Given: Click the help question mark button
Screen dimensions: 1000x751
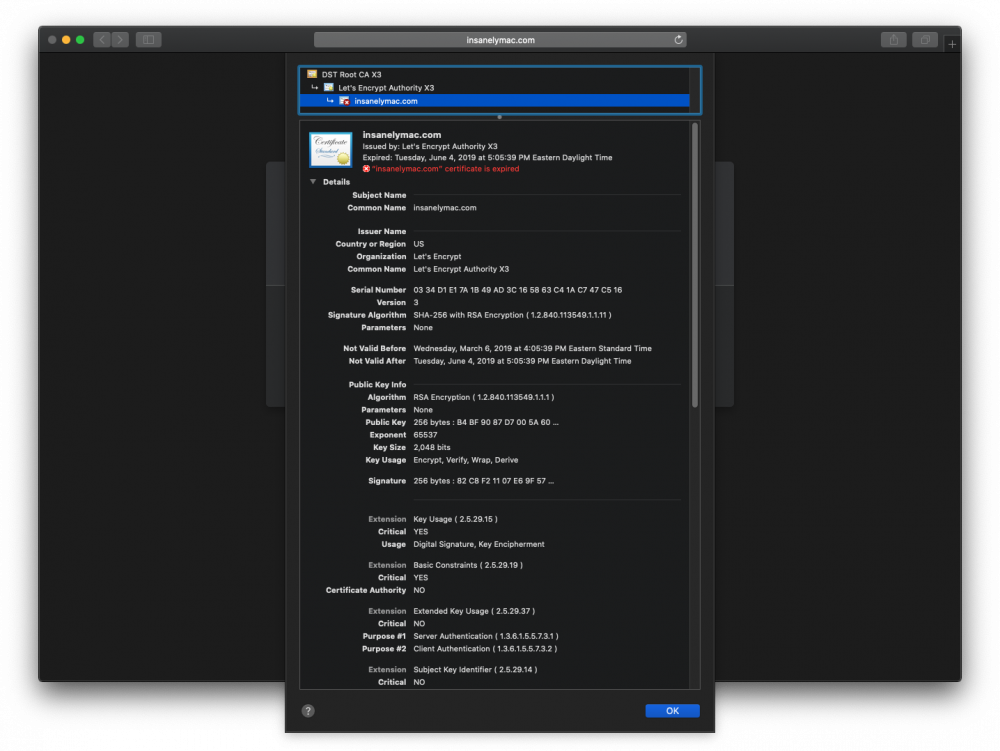Looking at the screenshot, I should coord(308,711).
